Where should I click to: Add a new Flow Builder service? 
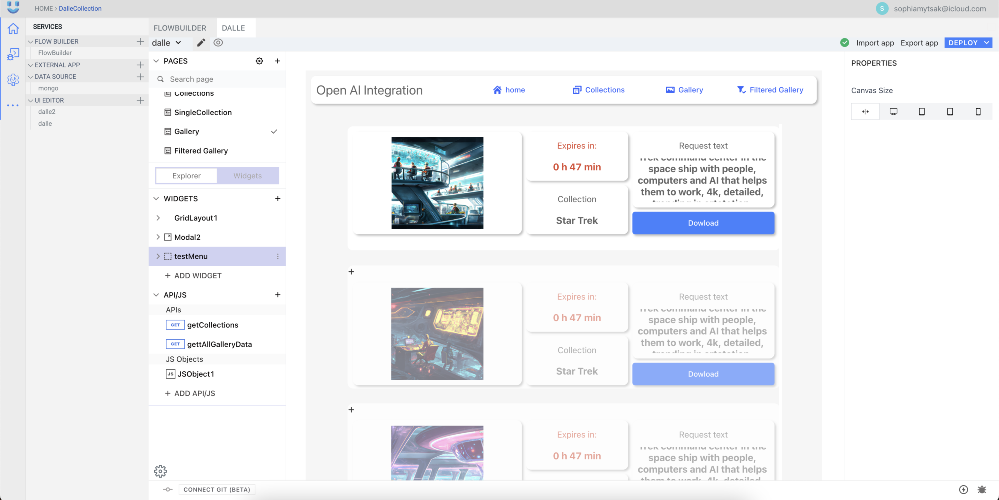pos(140,41)
